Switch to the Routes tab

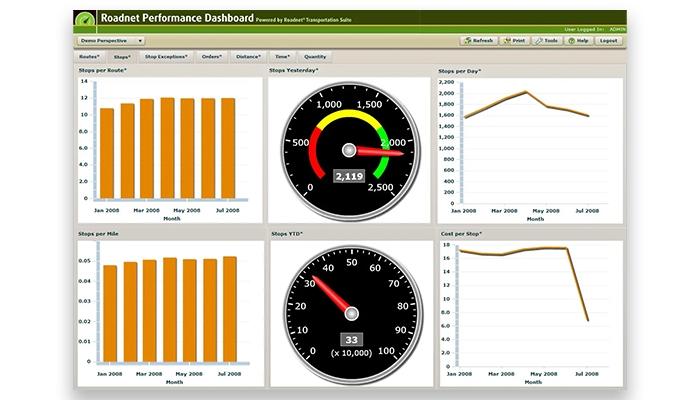click(x=89, y=57)
